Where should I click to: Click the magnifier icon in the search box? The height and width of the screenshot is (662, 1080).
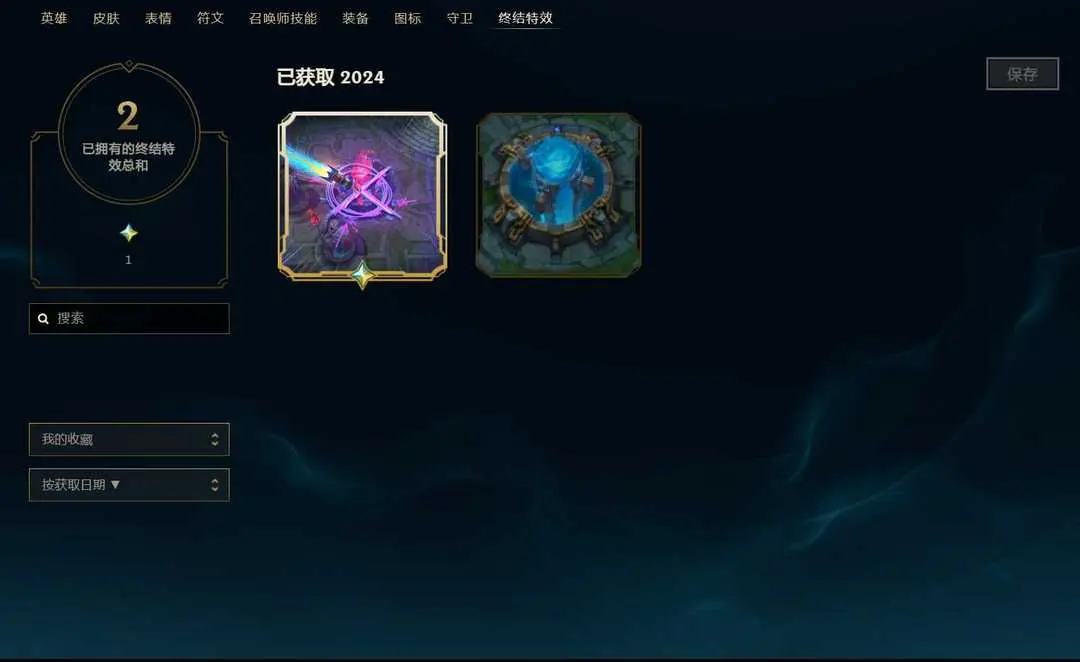43,318
